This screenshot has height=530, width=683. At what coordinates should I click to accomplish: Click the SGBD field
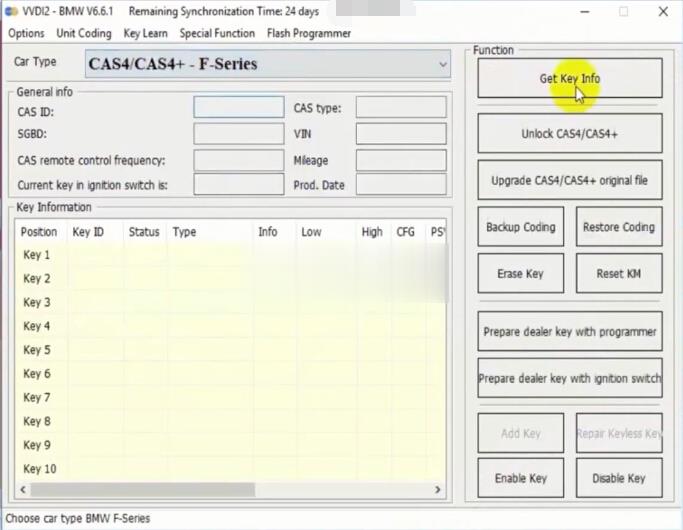point(239,134)
